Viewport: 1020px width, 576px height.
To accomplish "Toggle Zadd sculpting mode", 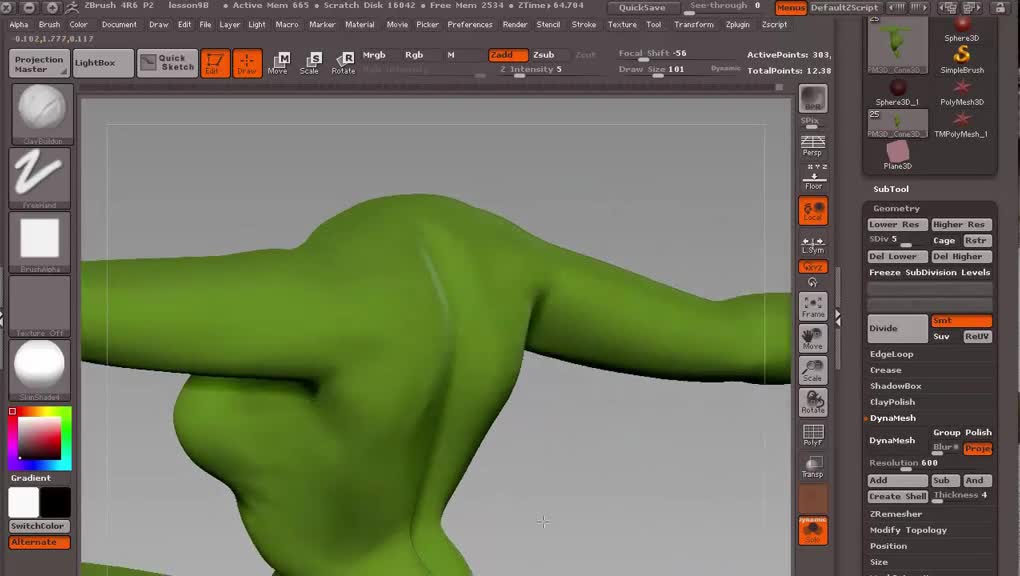I will click(x=507, y=55).
